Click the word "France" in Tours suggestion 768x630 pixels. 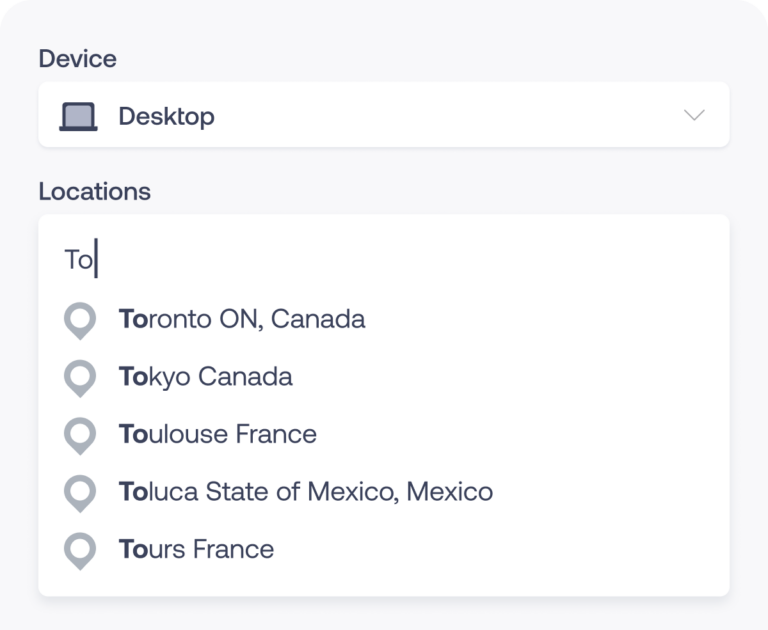[x=240, y=549]
